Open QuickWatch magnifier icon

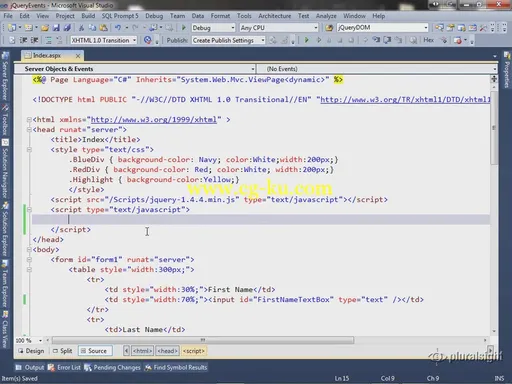[413, 40]
